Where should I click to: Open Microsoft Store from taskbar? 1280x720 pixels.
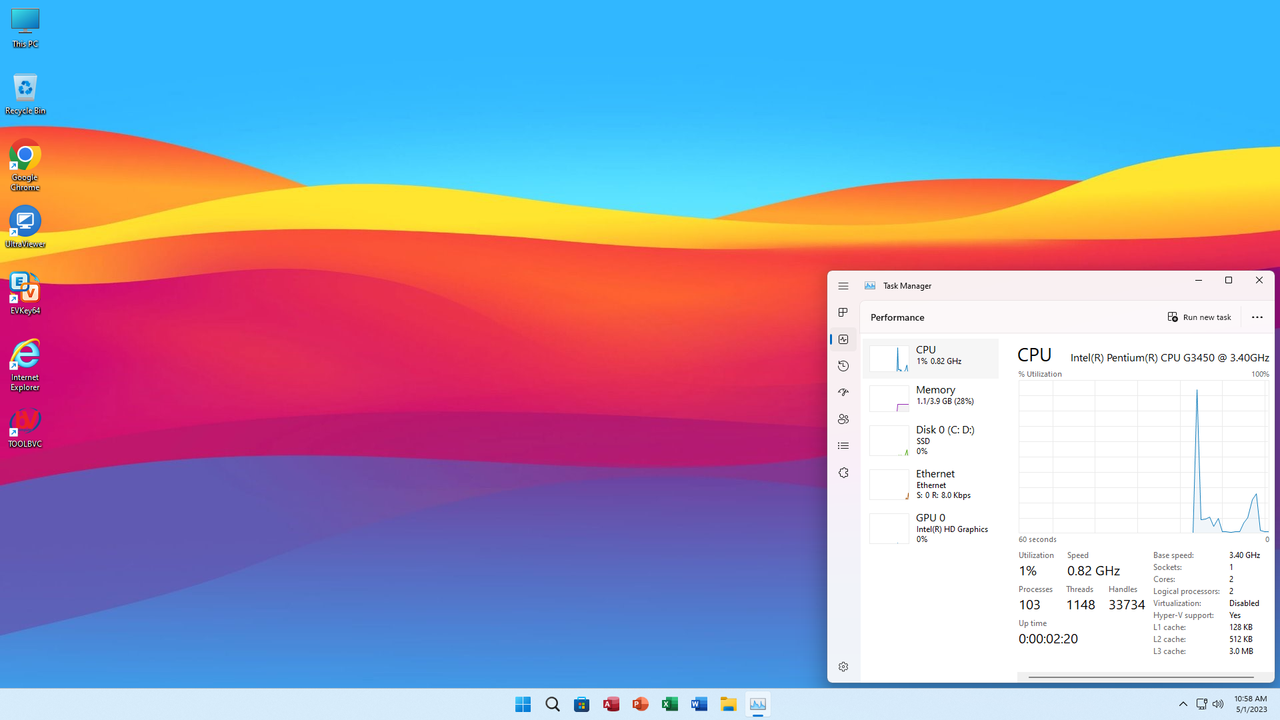pos(581,704)
